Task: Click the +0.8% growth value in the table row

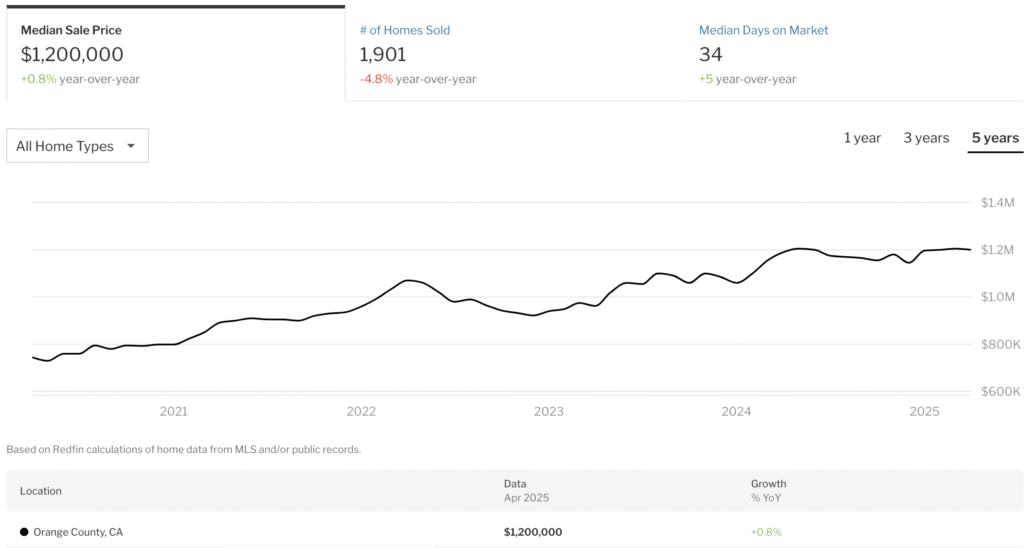Action: [766, 532]
